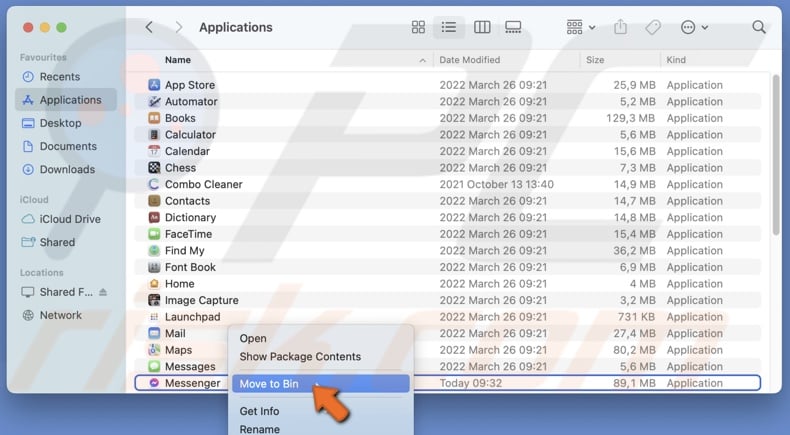
Task: Choose Get Info in context menu
Action: (259, 411)
